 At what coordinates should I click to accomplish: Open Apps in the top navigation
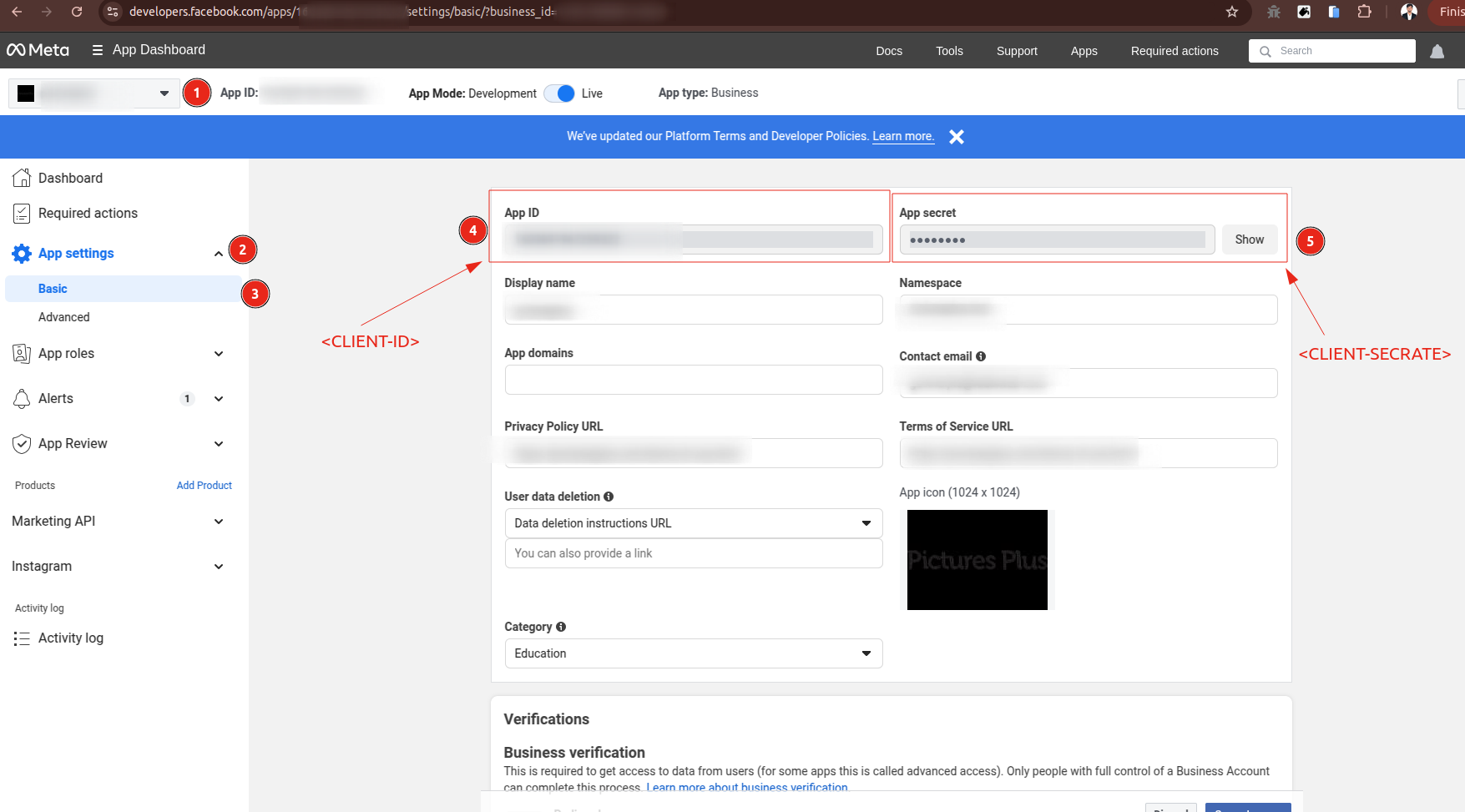1084,51
